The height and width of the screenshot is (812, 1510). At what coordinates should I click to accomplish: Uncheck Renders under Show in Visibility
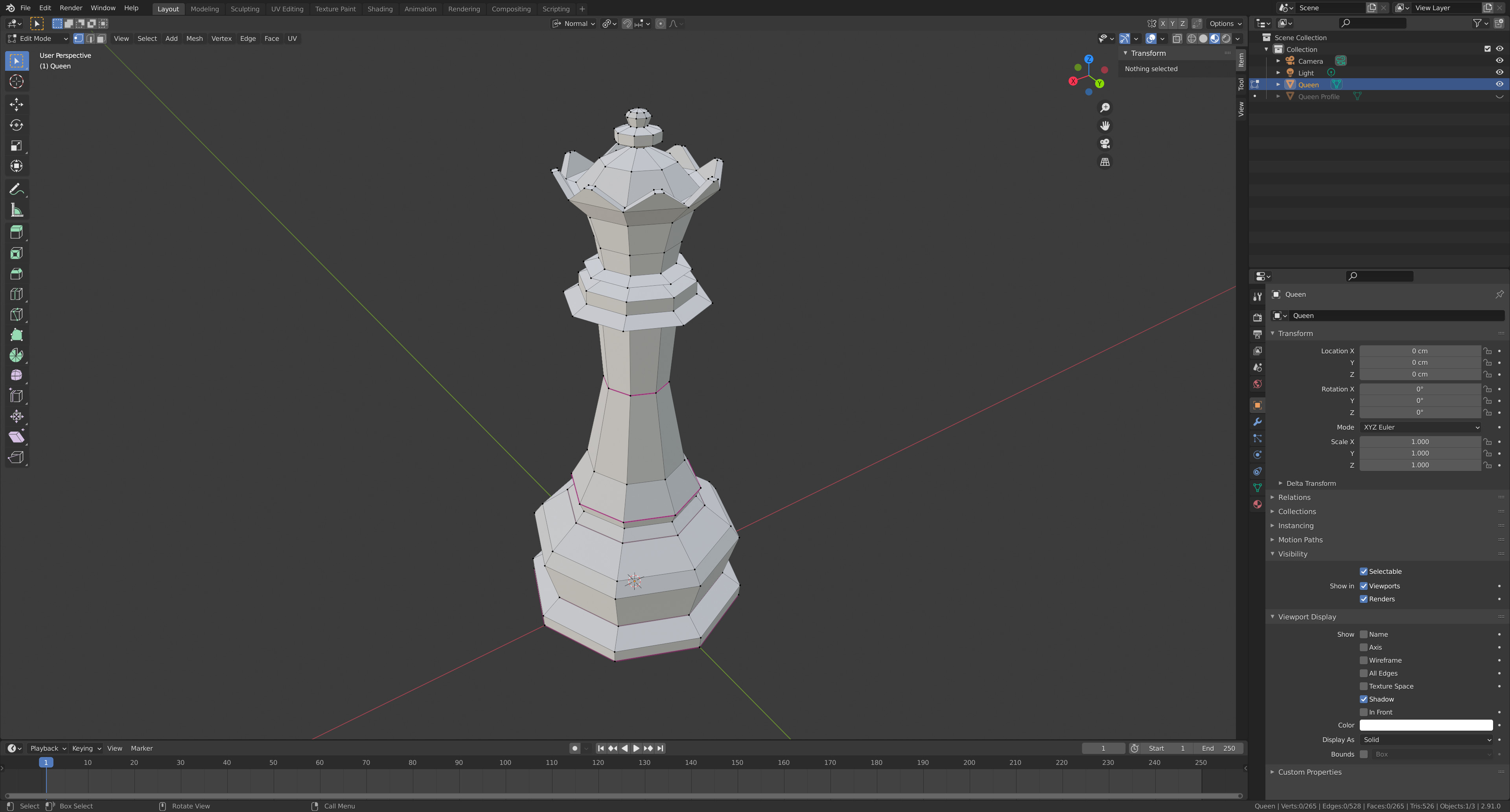pyautogui.click(x=1364, y=599)
